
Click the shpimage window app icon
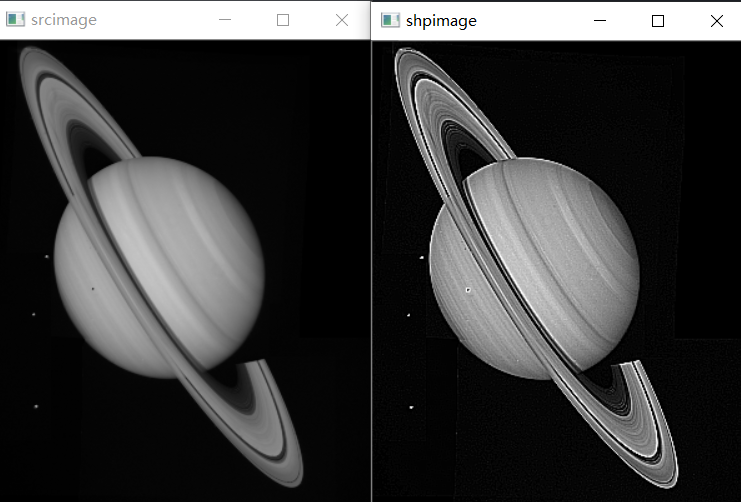click(x=390, y=20)
